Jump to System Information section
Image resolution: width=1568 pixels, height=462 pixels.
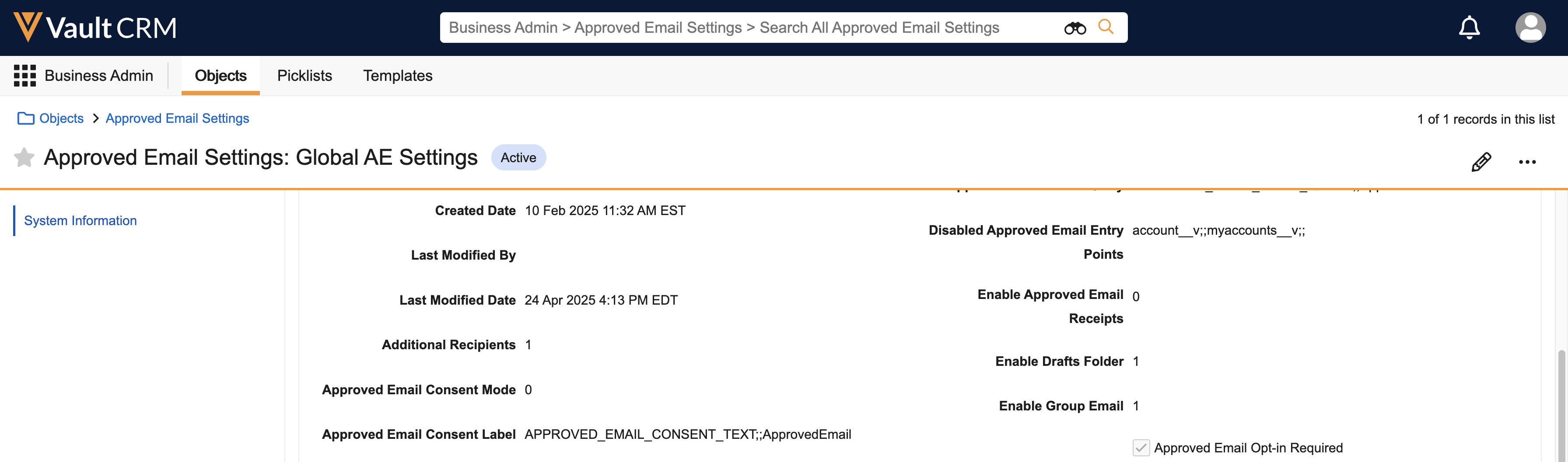[80, 221]
